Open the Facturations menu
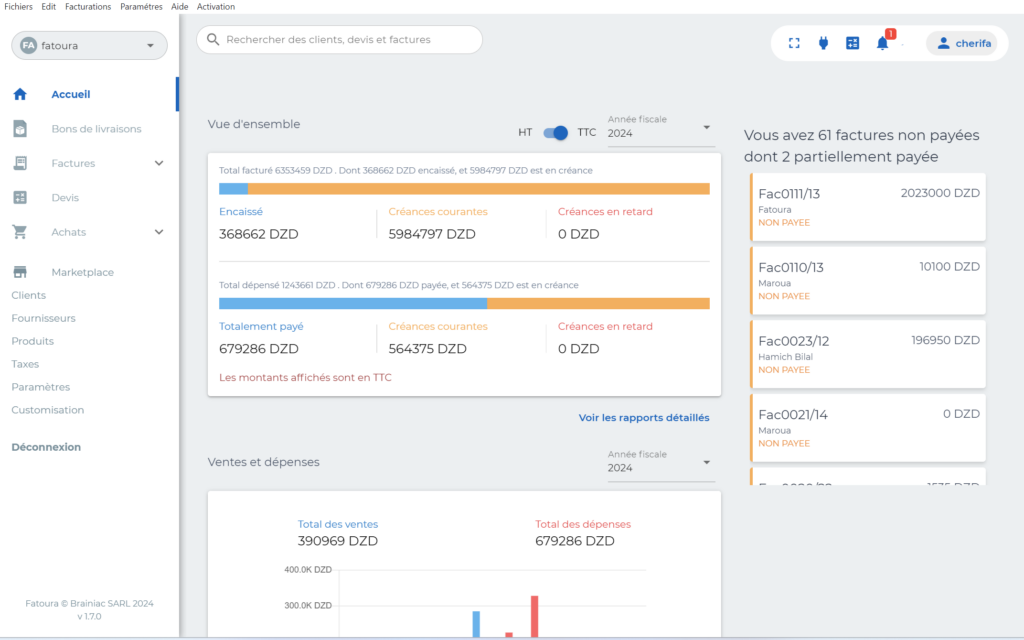The image size is (1024, 640). click(88, 7)
